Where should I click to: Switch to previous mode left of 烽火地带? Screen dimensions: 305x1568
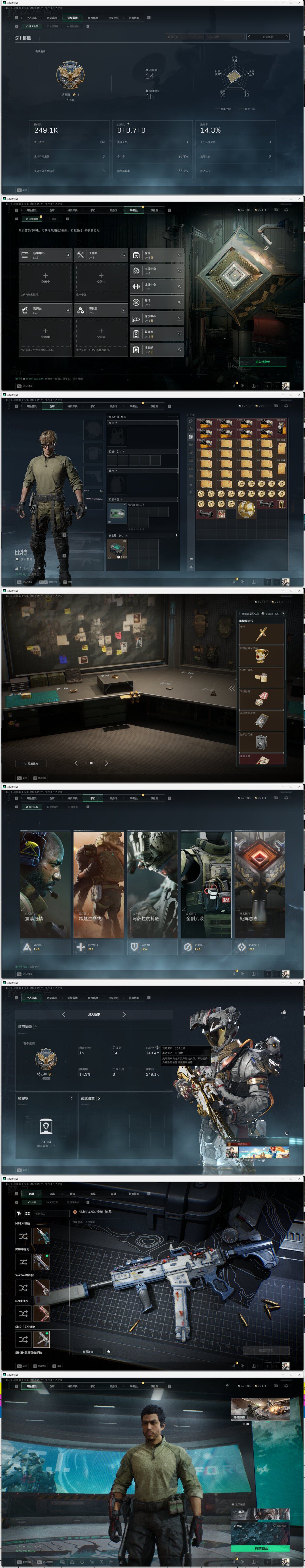pyautogui.click(x=64, y=1015)
